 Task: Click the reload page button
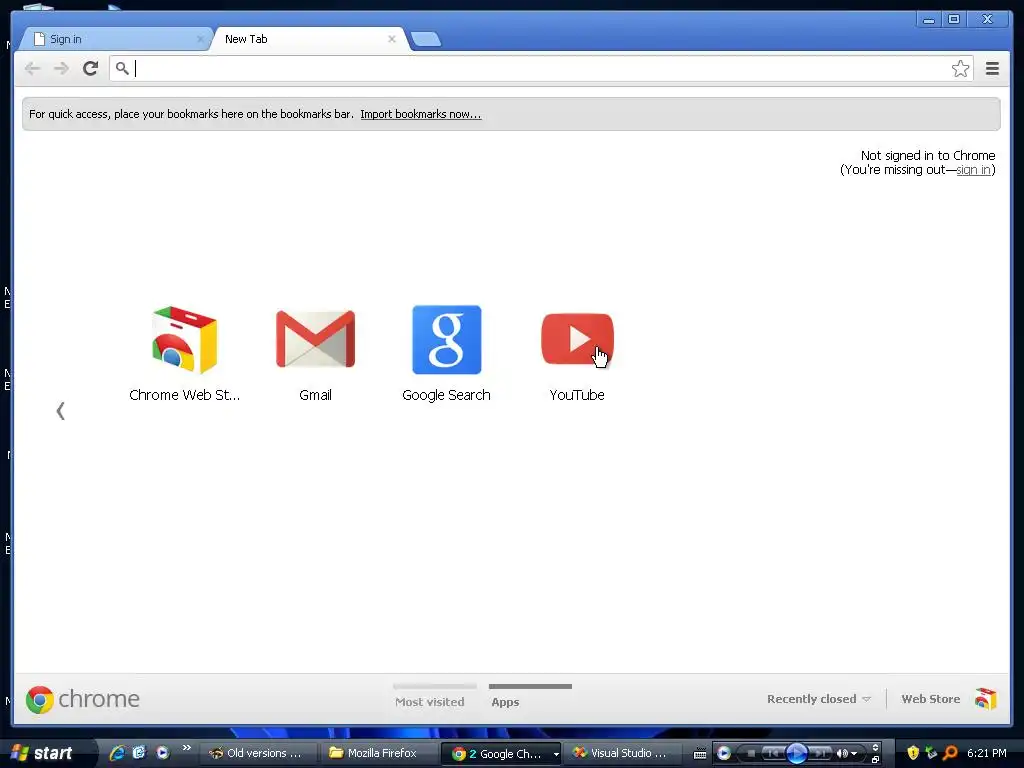(91, 68)
